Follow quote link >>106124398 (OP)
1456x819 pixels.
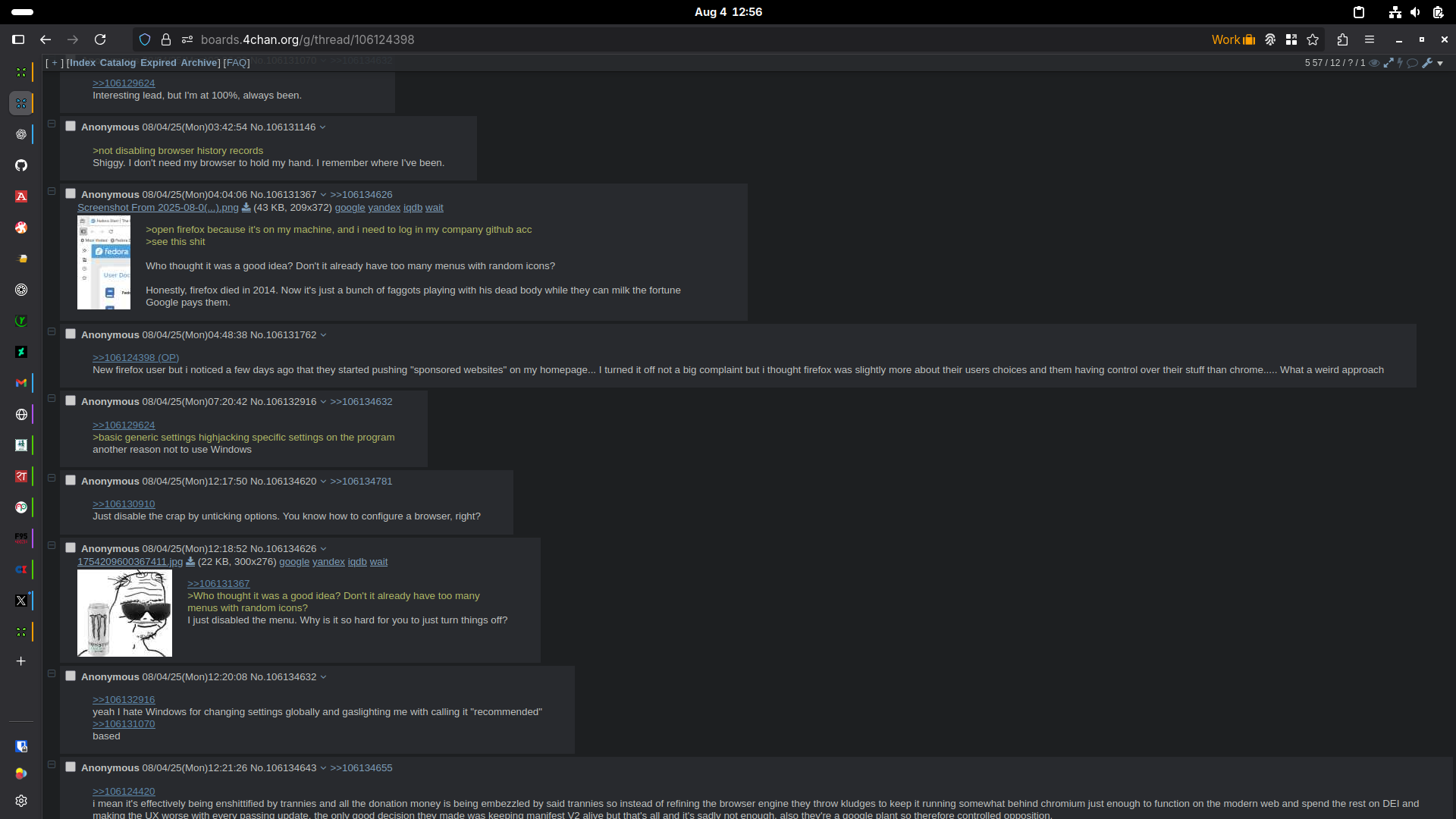tap(136, 358)
